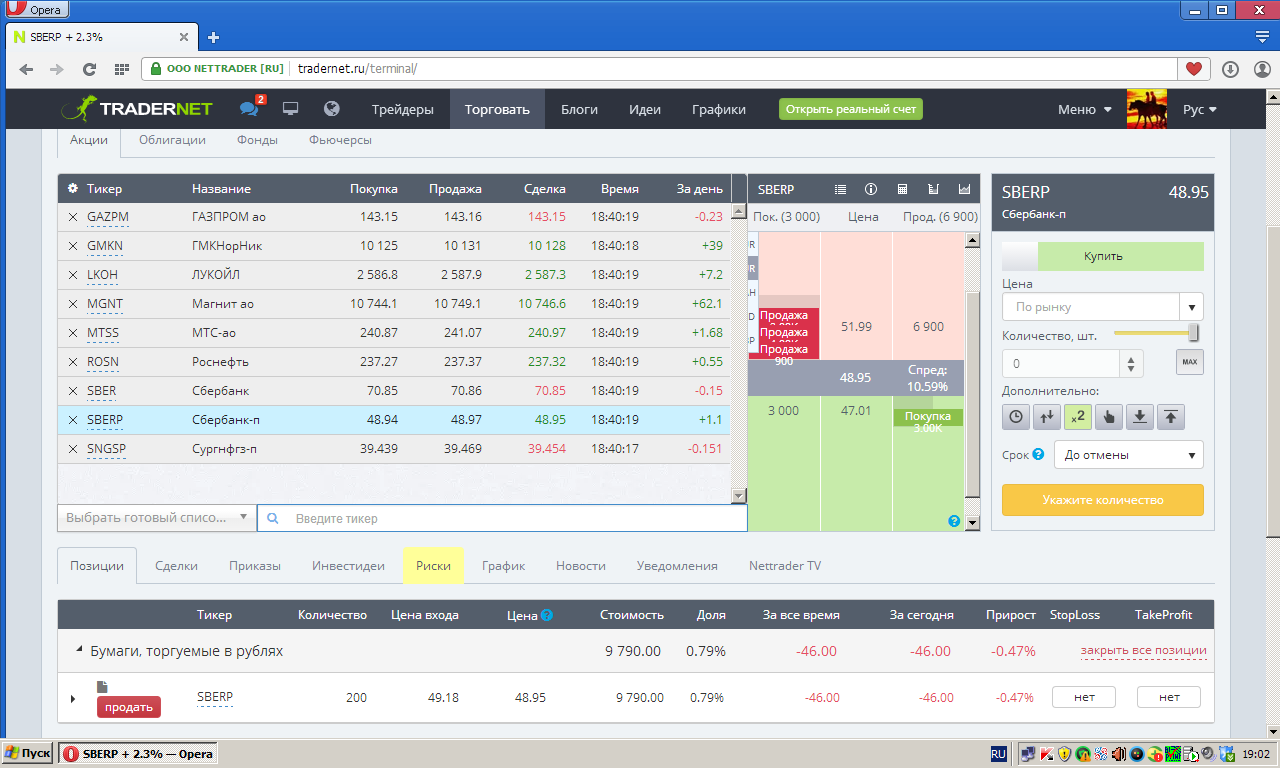Open the Рус language dropdown
The width and height of the screenshot is (1280, 768).
click(x=1199, y=110)
